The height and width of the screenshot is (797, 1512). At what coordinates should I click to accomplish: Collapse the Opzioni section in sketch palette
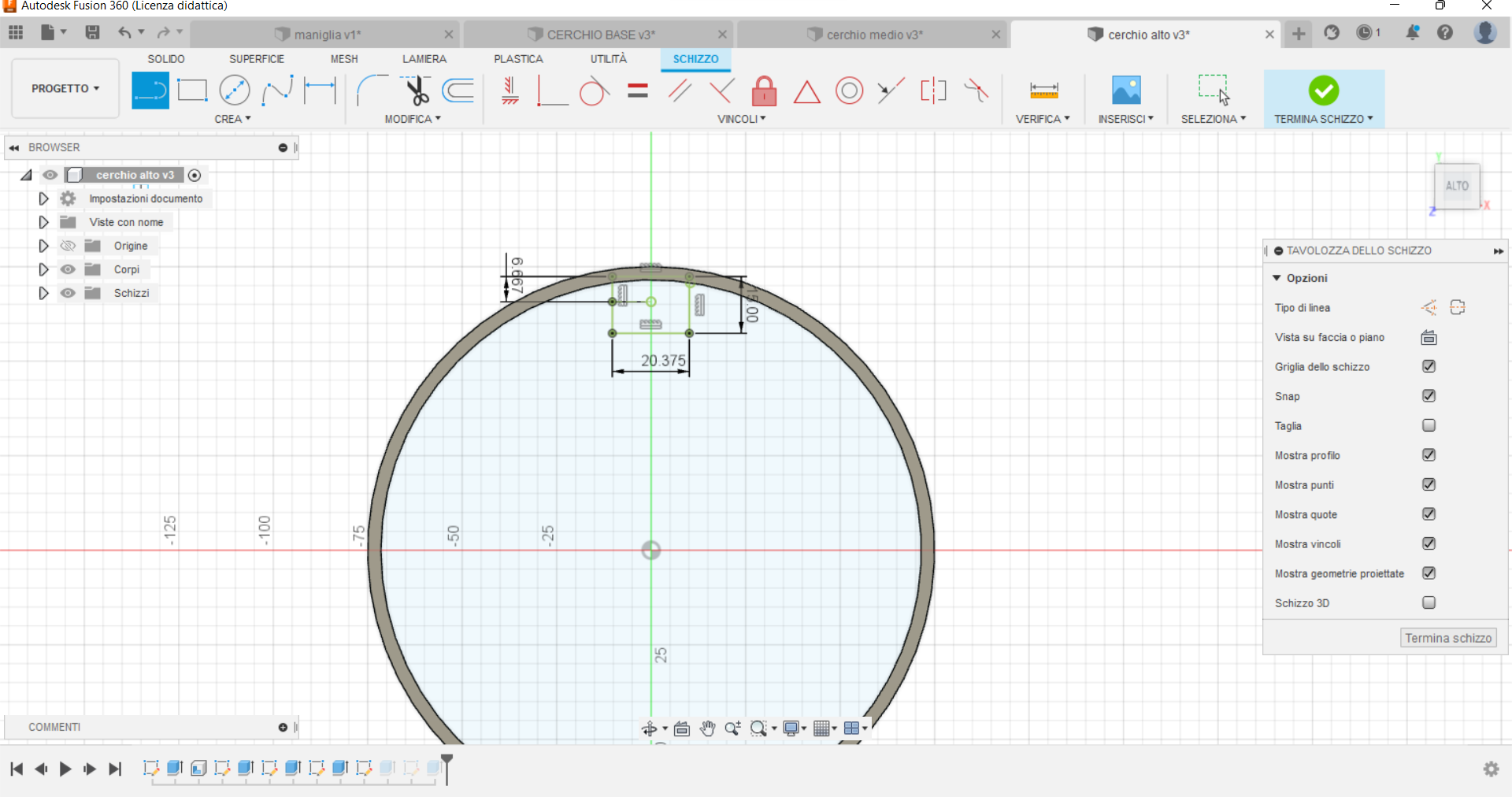pyautogui.click(x=1277, y=277)
